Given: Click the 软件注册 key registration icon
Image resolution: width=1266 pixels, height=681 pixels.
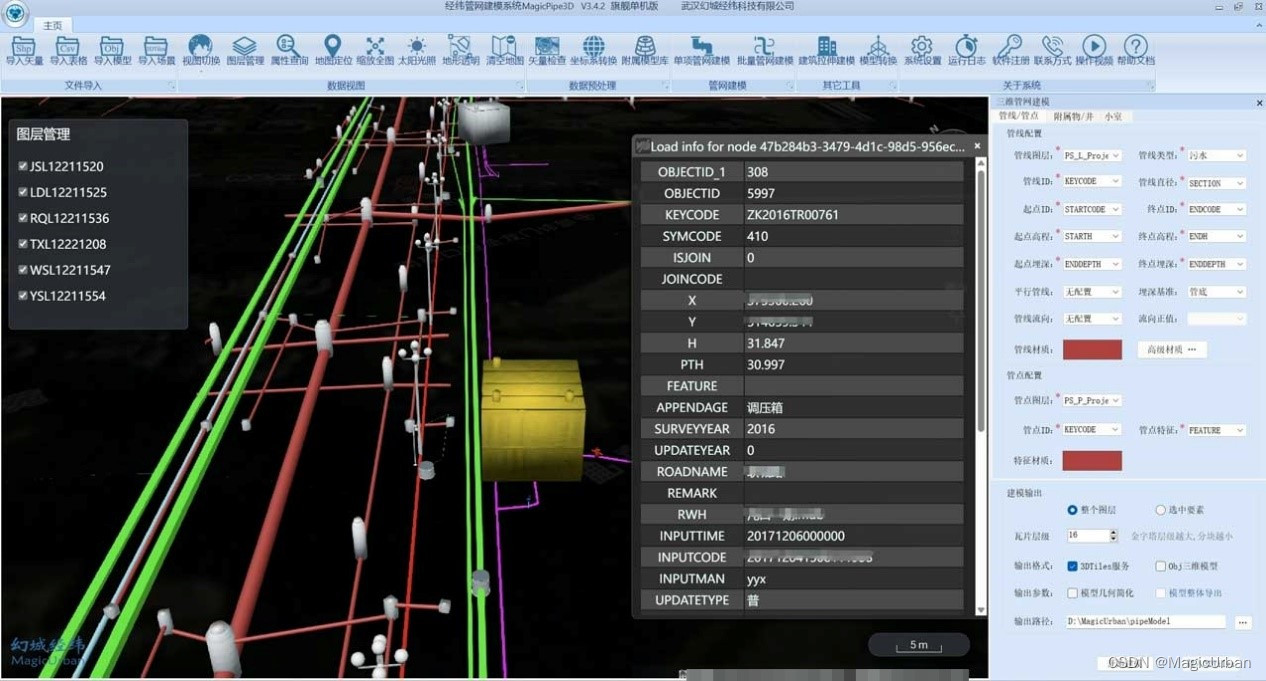Looking at the screenshot, I should [x=1010, y=47].
